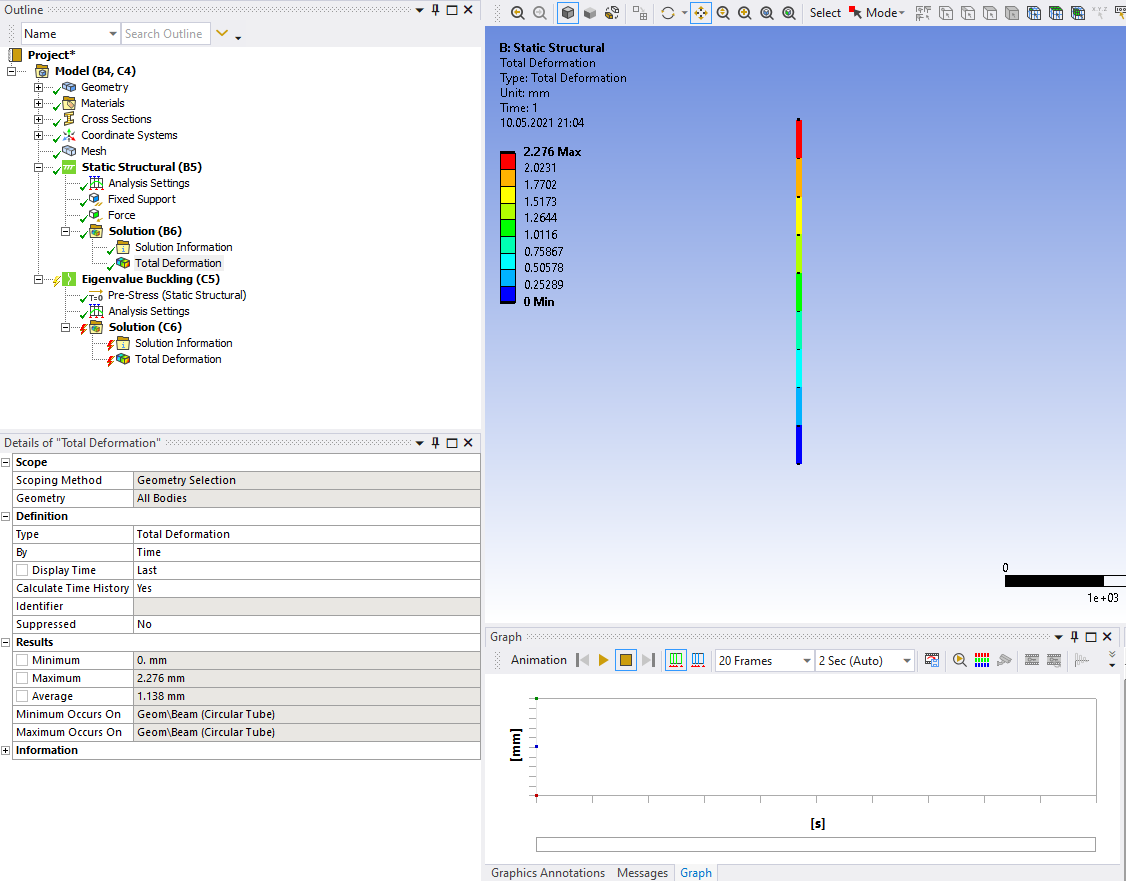The width and height of the screenshot is (1126, 881).
Task: Open the Graphics Annotations tab
Action: point(547,873)
